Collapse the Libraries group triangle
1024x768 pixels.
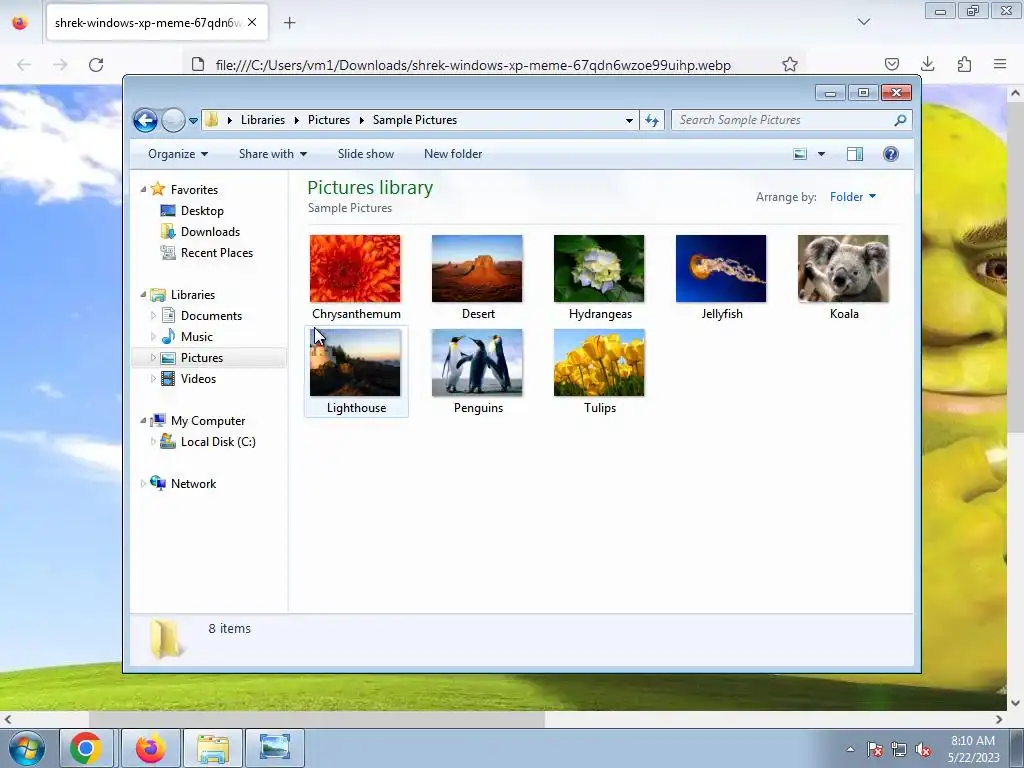[x=143, y=295]
